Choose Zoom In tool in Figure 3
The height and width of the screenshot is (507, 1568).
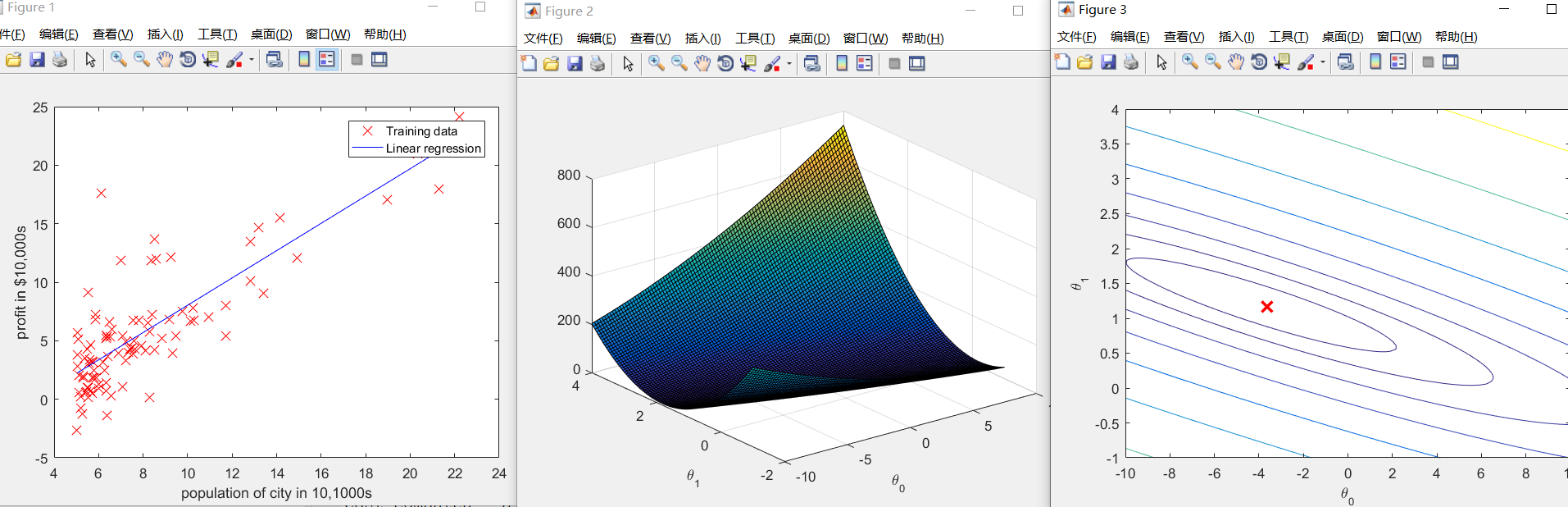pos(1190,62)
